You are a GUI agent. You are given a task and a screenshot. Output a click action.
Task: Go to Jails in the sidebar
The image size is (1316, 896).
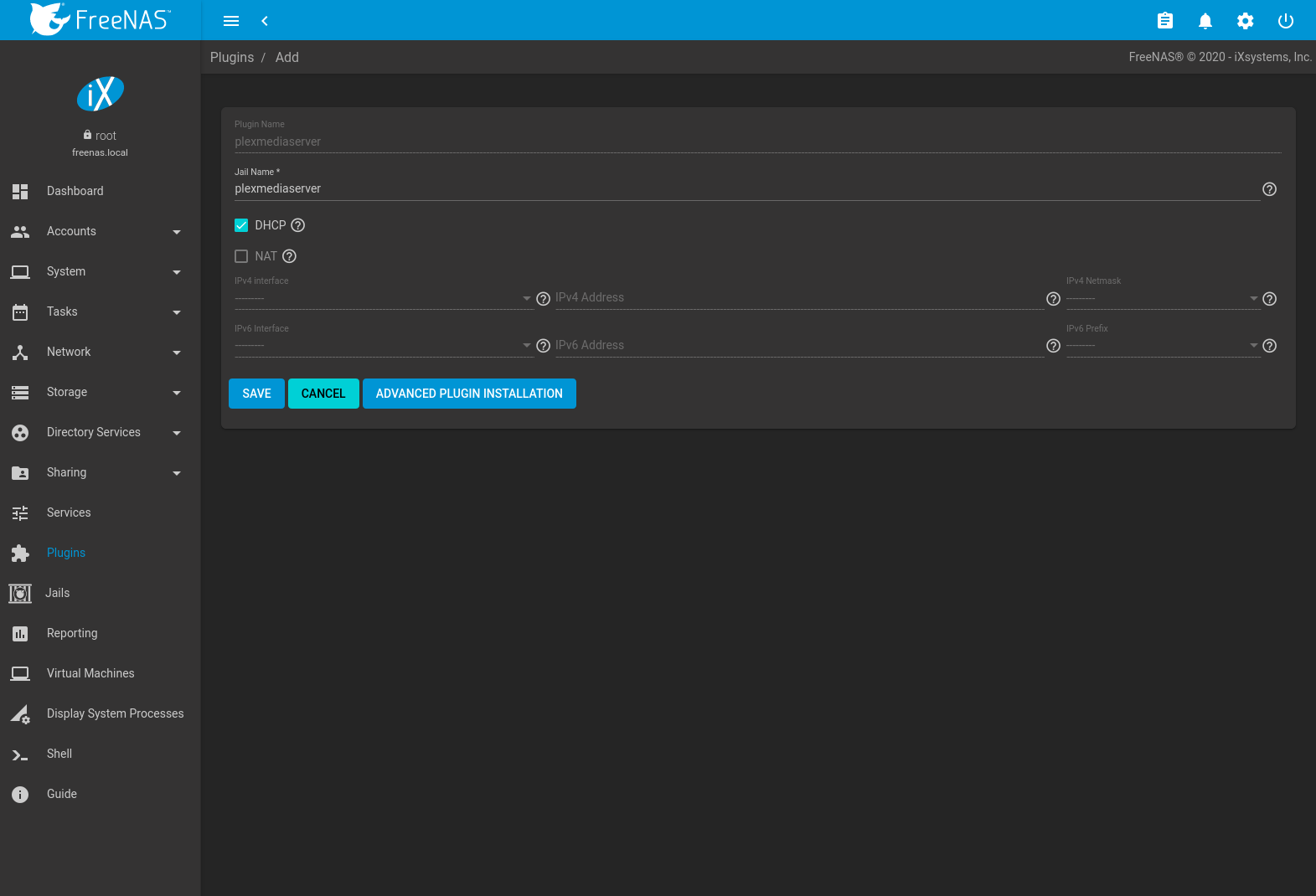57,593
